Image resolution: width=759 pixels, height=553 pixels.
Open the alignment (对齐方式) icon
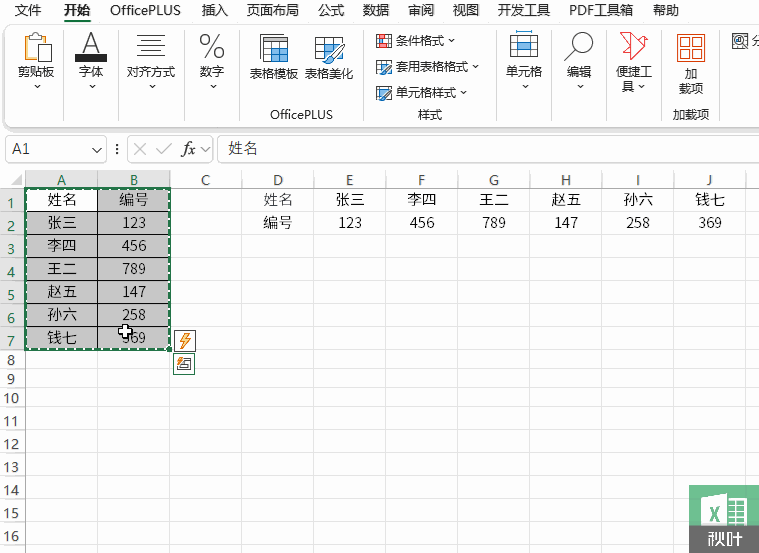coord(150,48)
